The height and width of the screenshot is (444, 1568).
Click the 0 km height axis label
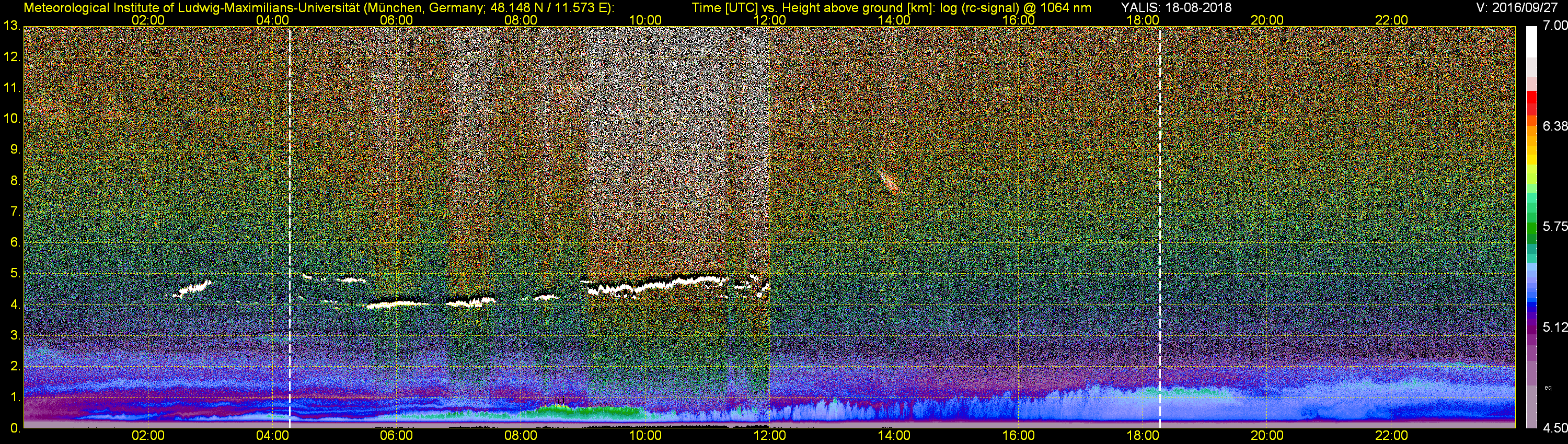click(x=15, y=428)
